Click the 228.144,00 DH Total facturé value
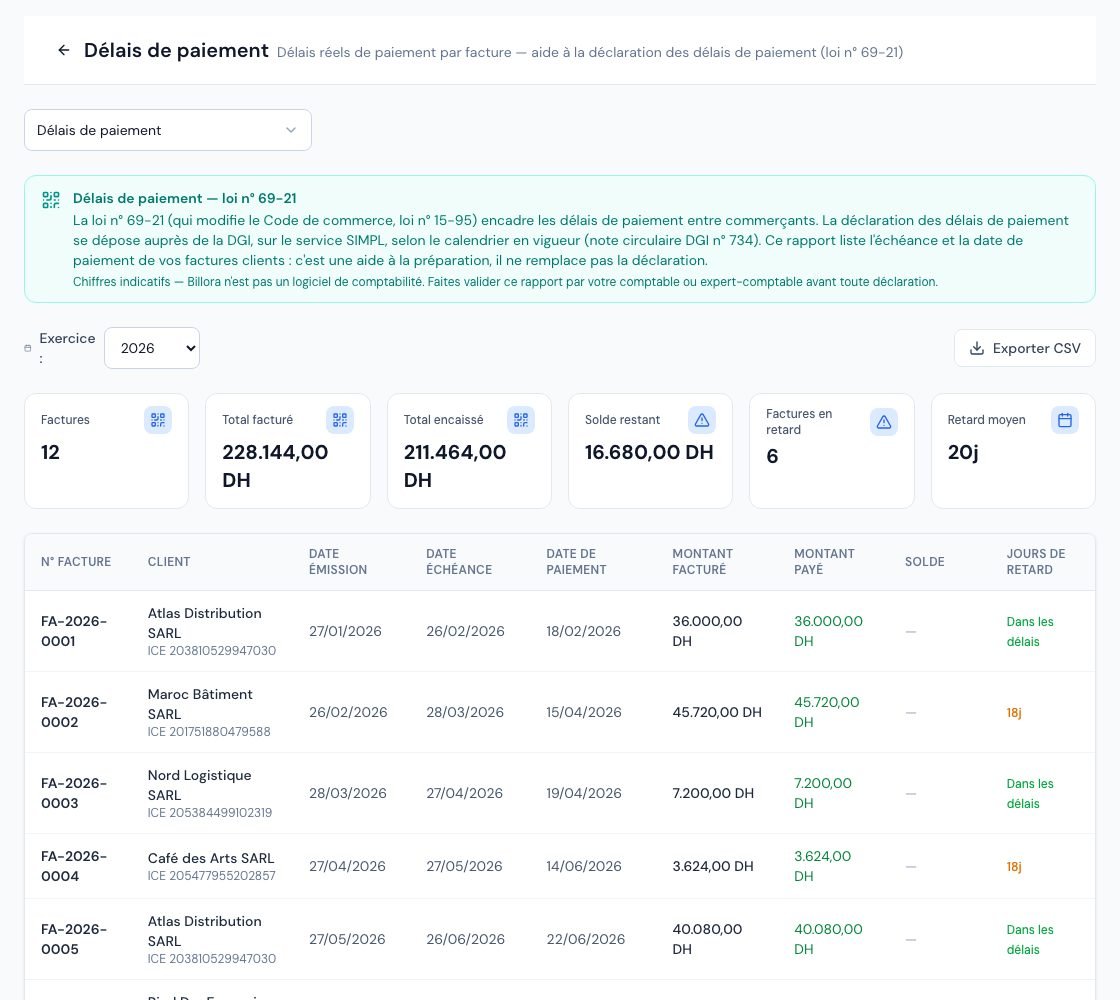Screen dimensions: 1120x1000 coord(275,466)
